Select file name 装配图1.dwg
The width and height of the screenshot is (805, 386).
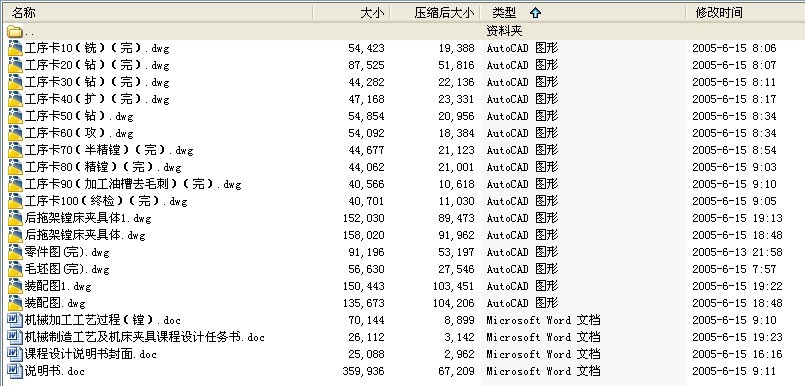click(58, 285)
